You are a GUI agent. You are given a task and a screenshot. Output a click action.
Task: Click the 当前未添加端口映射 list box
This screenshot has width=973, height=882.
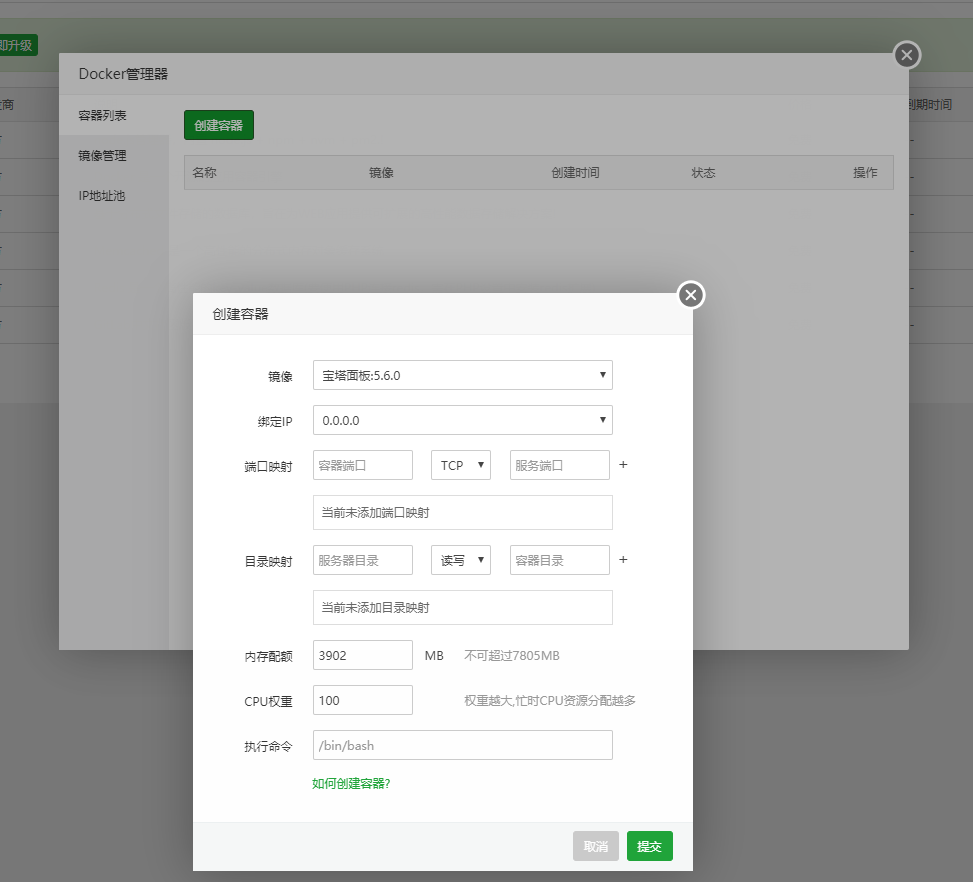(x=462, y=512)
